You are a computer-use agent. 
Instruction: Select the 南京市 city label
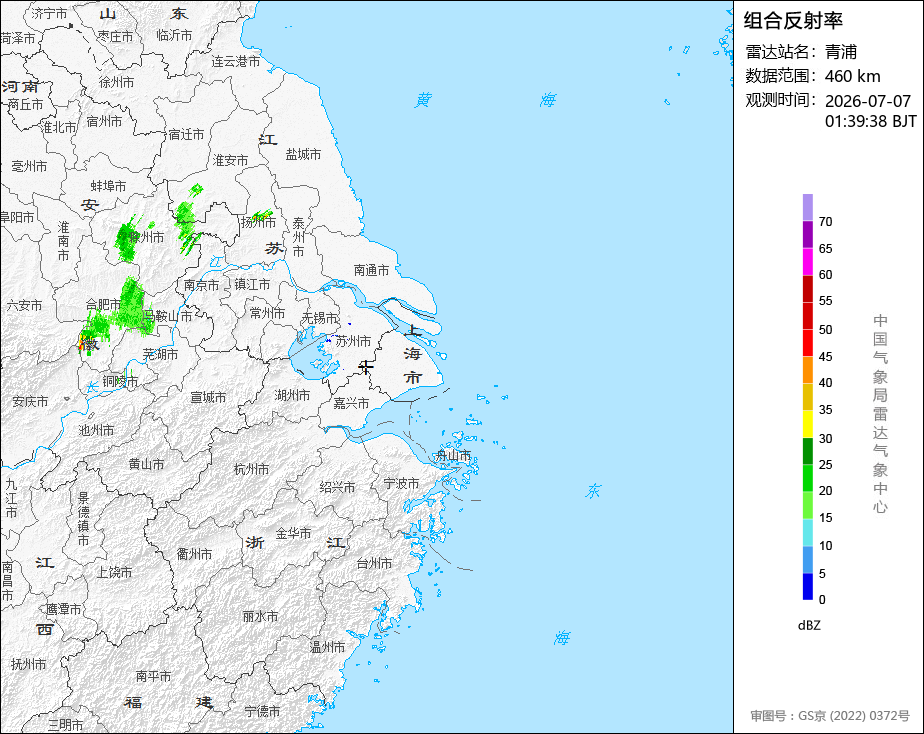(202, 285)
